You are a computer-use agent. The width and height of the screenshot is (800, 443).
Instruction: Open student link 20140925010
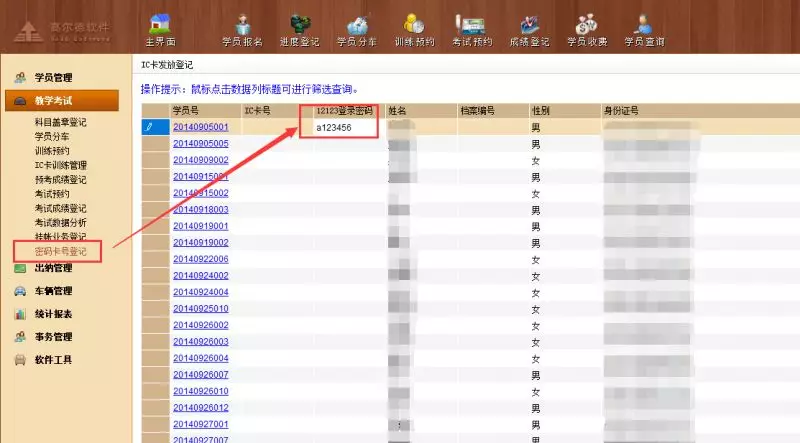click(x=201, y=308)
